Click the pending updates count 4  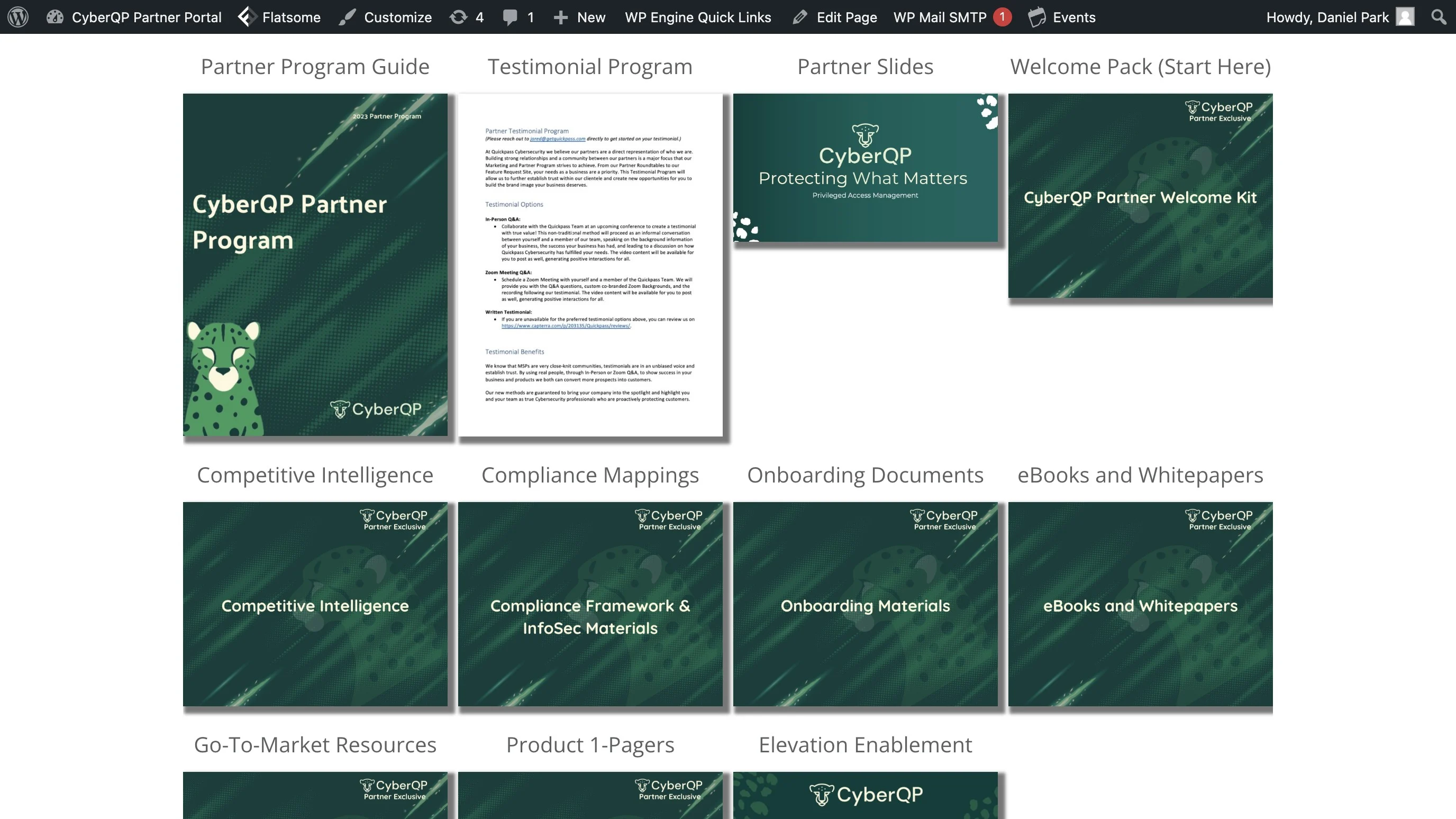click(x=479, y=17)
